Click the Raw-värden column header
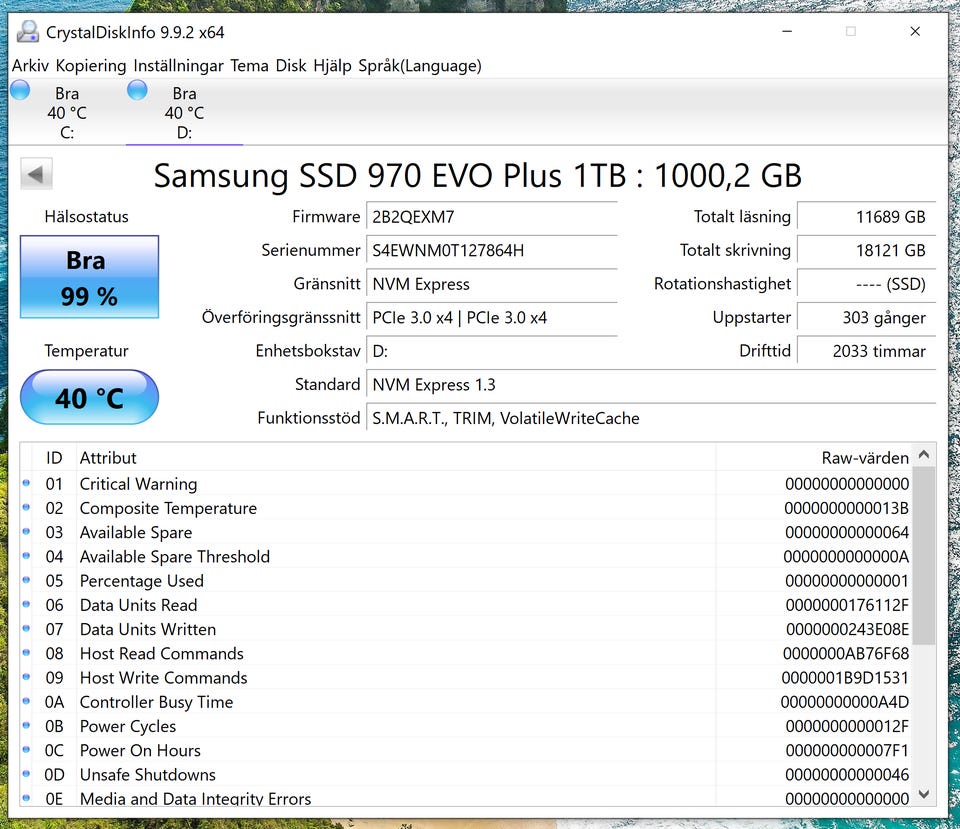Viewport: 960px width, 829px height. pyautogui.click(x=814, y=458)
